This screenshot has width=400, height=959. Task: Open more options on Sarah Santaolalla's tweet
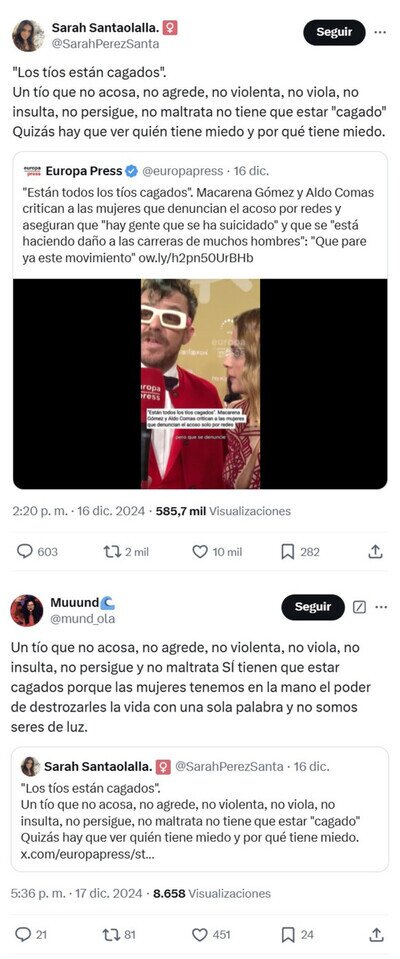[x=380, y=32]
